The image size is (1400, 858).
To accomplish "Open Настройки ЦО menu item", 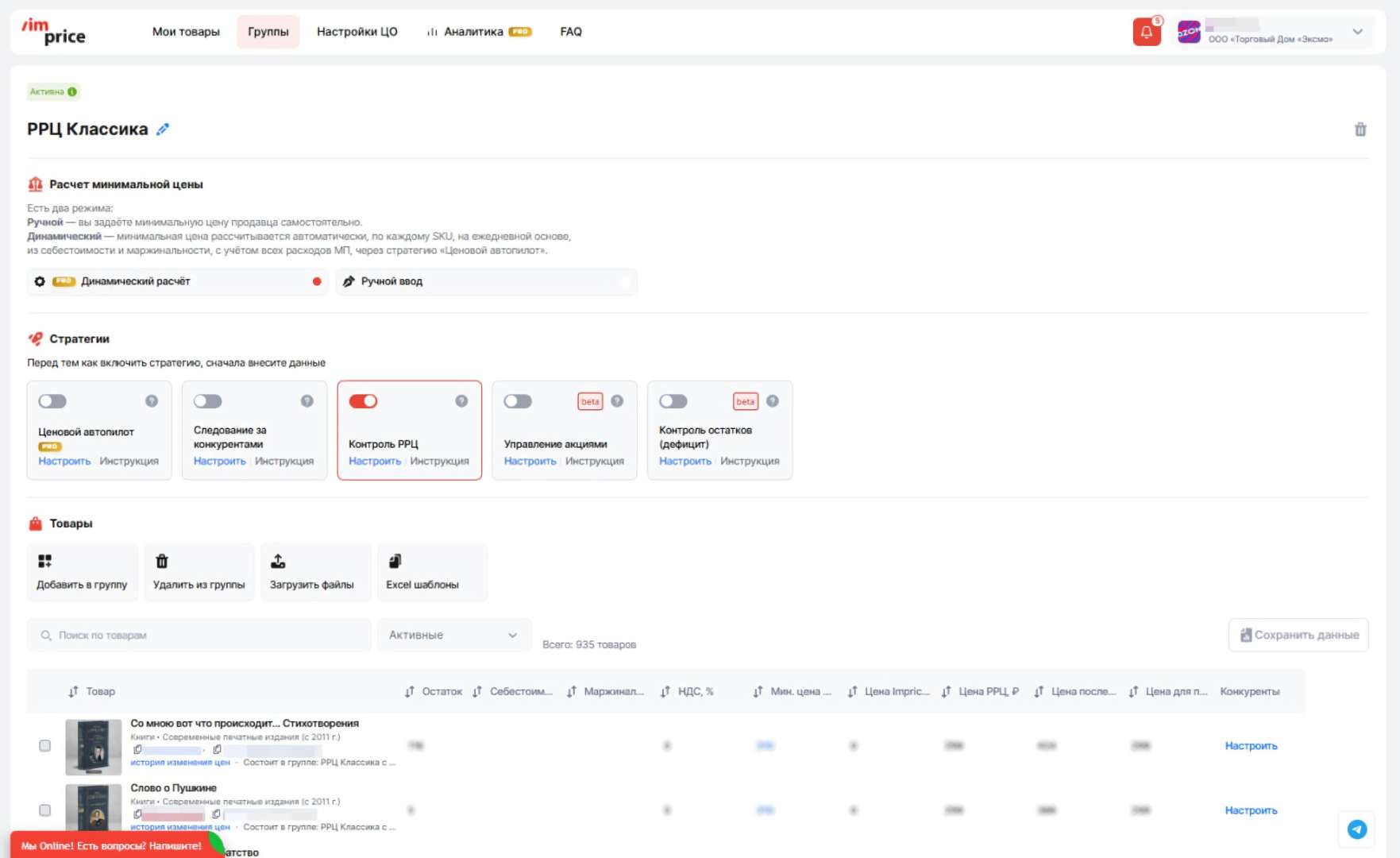I will 357,32.
